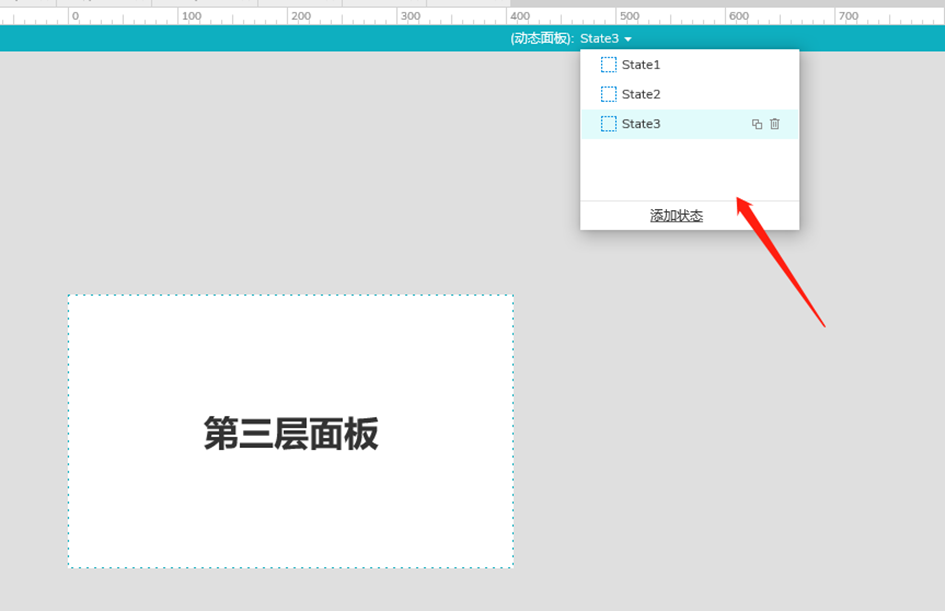Click the State3 dashed panel icon
Screen dimensions: 945x611
coord(609,124)
